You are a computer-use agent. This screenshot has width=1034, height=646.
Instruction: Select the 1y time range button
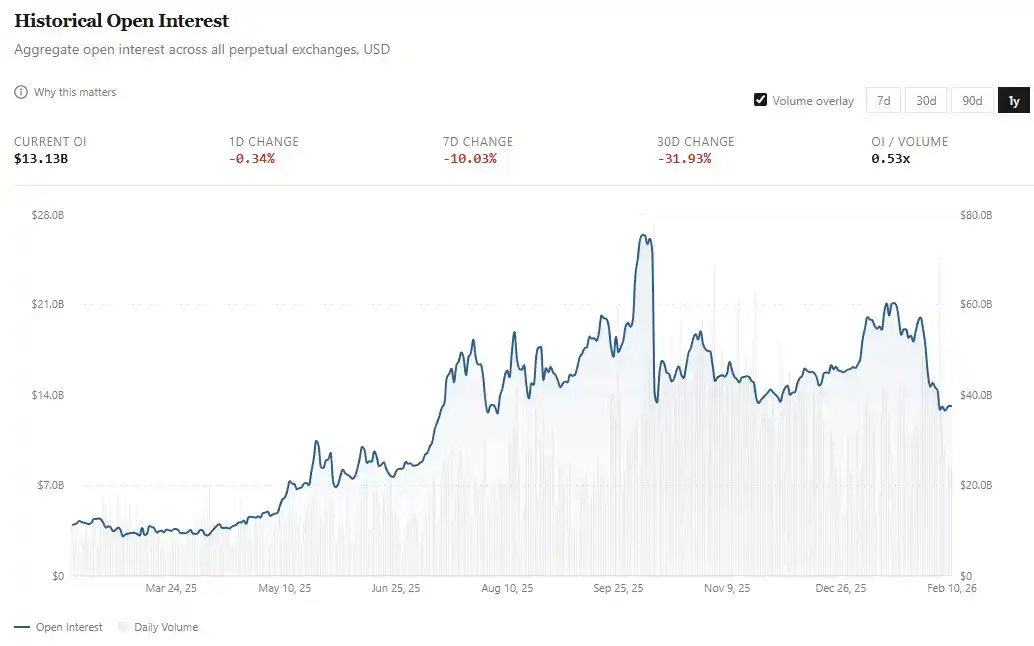[1013, 100]
